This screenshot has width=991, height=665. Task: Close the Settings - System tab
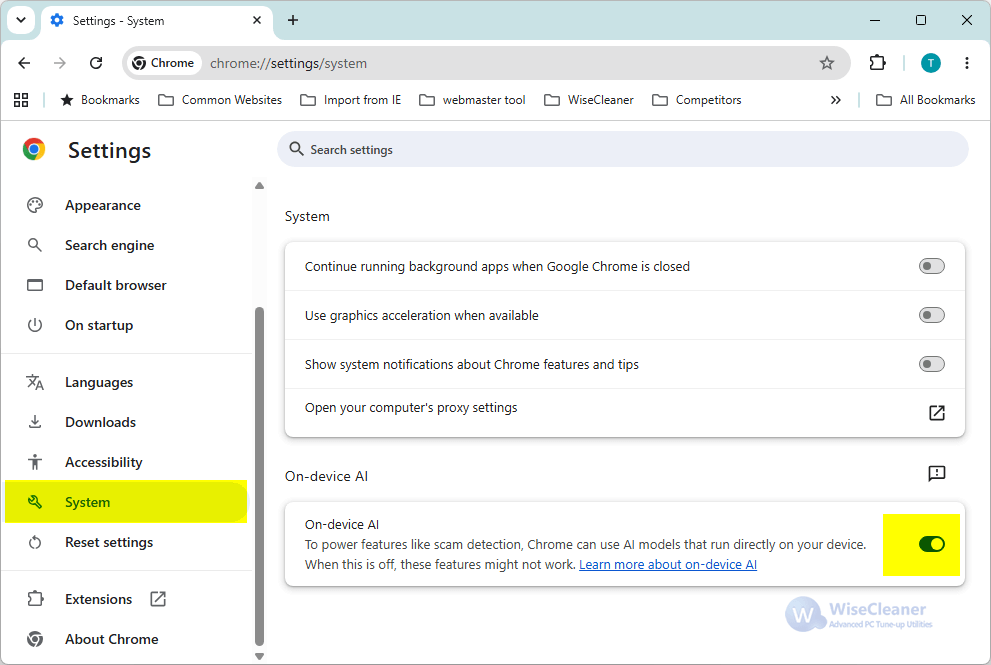tap(257, 20)
